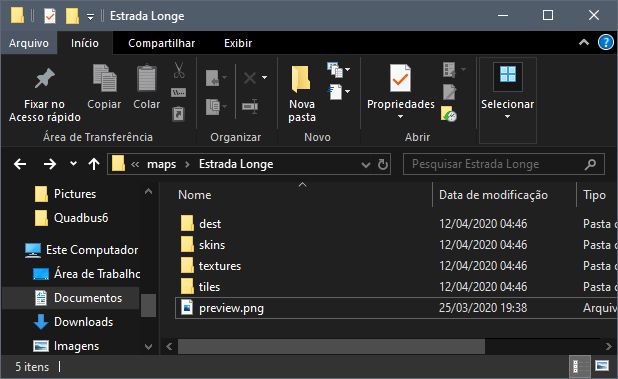Click the horizontal scrollbar in file list
618x379 pixels.
(331, 346)
